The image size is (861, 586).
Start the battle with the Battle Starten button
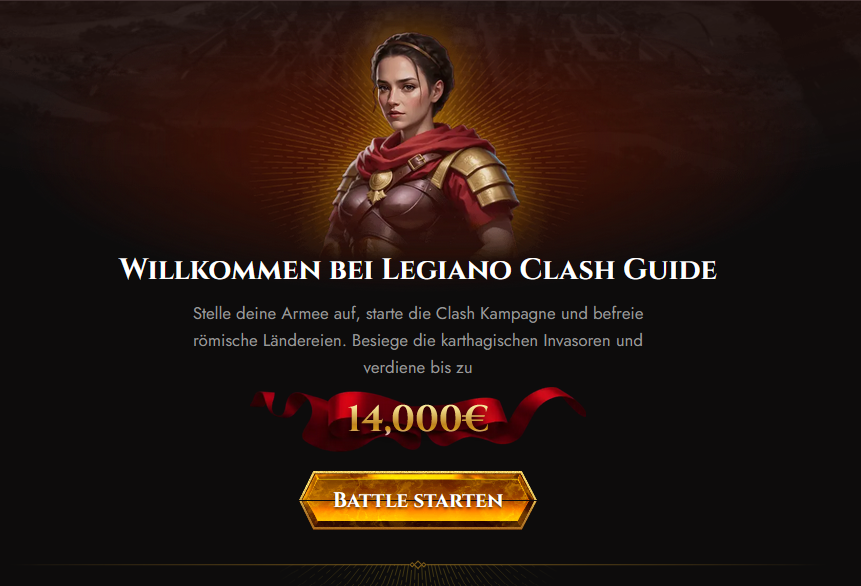[x=418, y=500]
